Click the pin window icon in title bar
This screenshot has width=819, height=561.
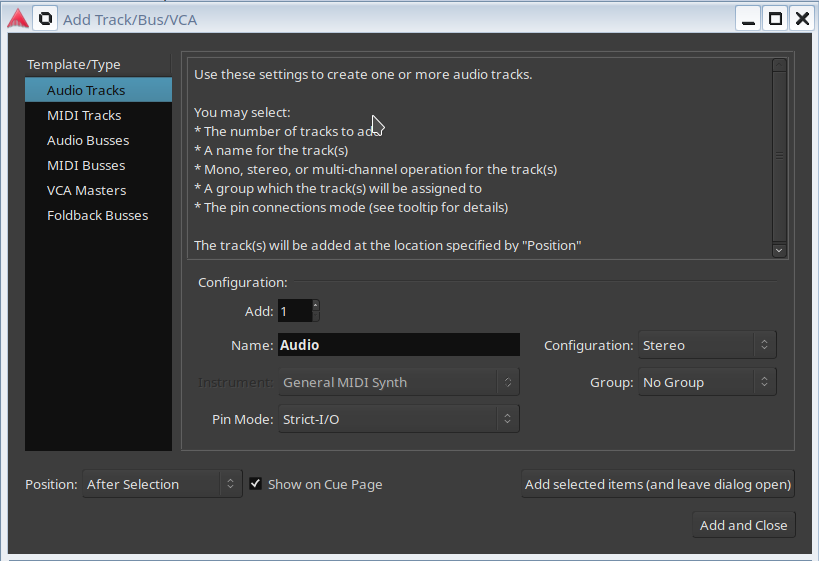point(45,18)
